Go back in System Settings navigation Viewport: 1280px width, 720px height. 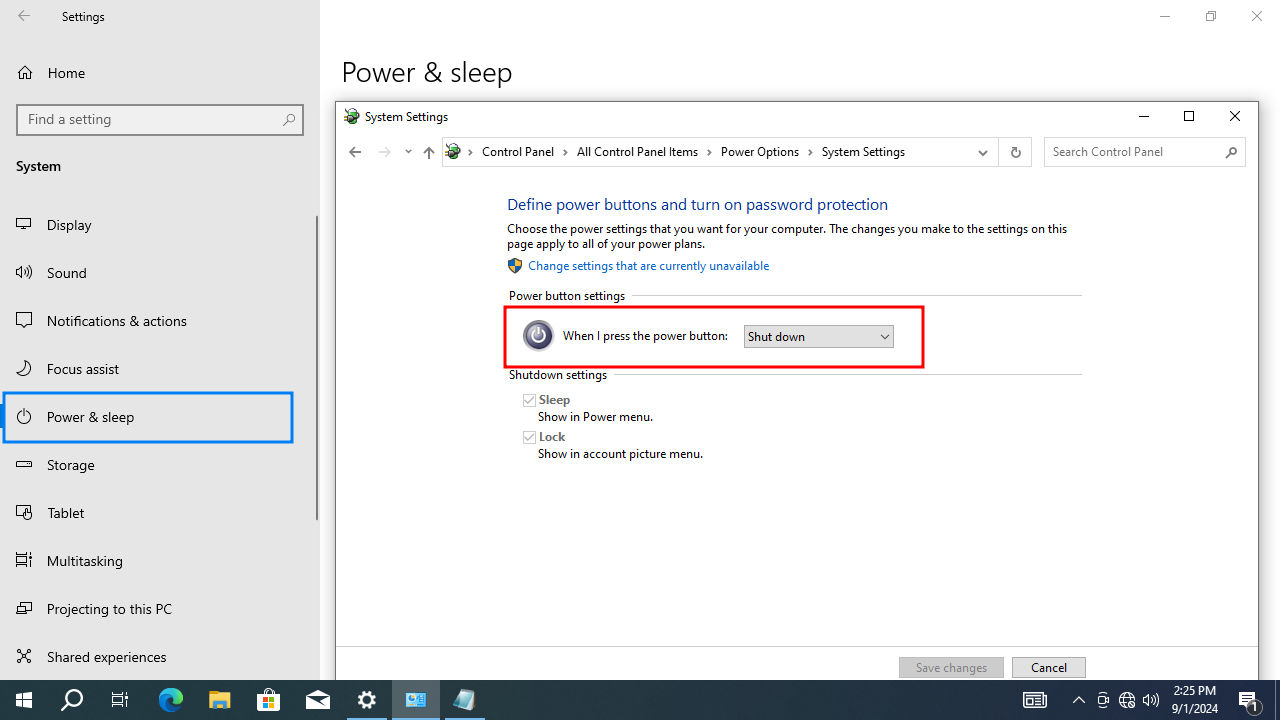point(355,152)
